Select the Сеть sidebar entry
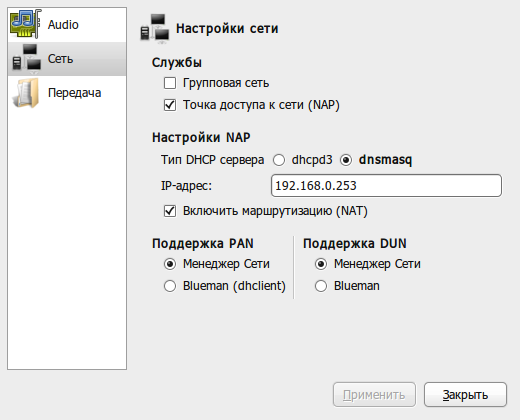Viewport: 520px width, 420px height. pyautogui.click(x=67, y=59)
